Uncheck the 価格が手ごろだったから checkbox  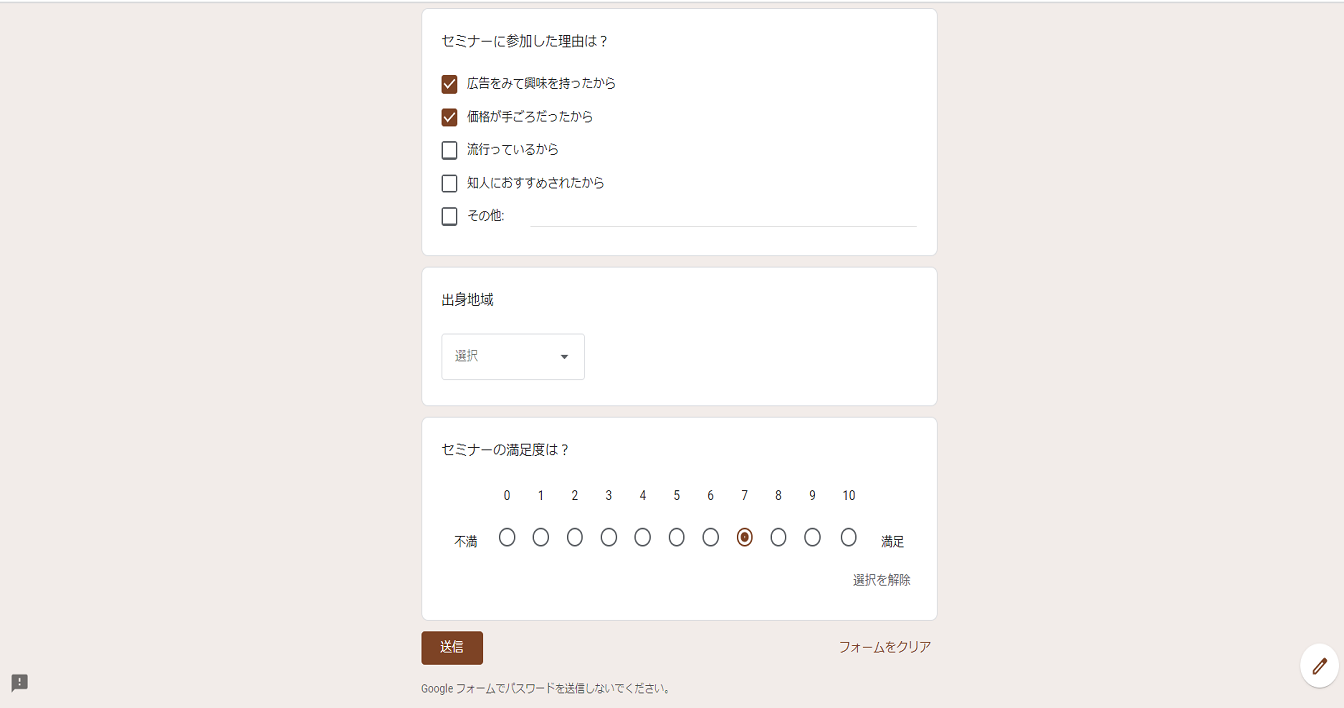coord(449,117)
